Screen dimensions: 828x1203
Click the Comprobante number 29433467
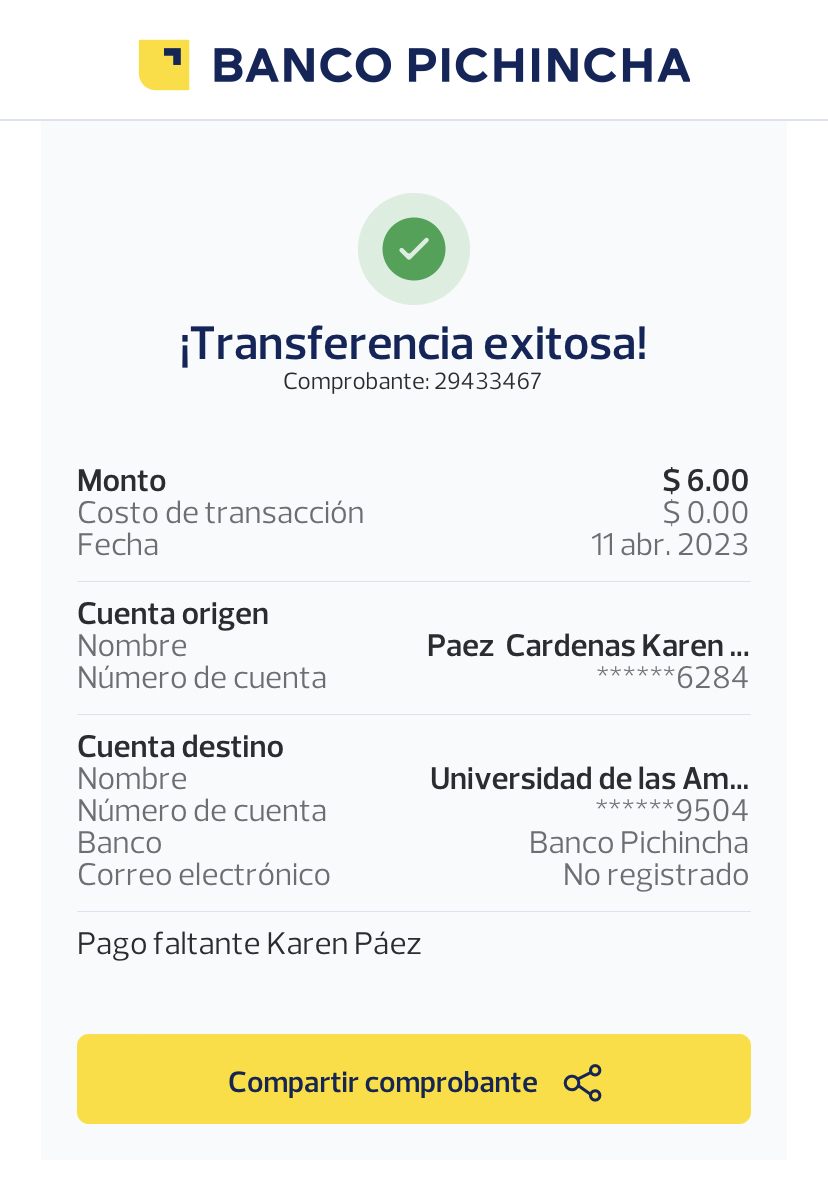click(x=487, y=382)
